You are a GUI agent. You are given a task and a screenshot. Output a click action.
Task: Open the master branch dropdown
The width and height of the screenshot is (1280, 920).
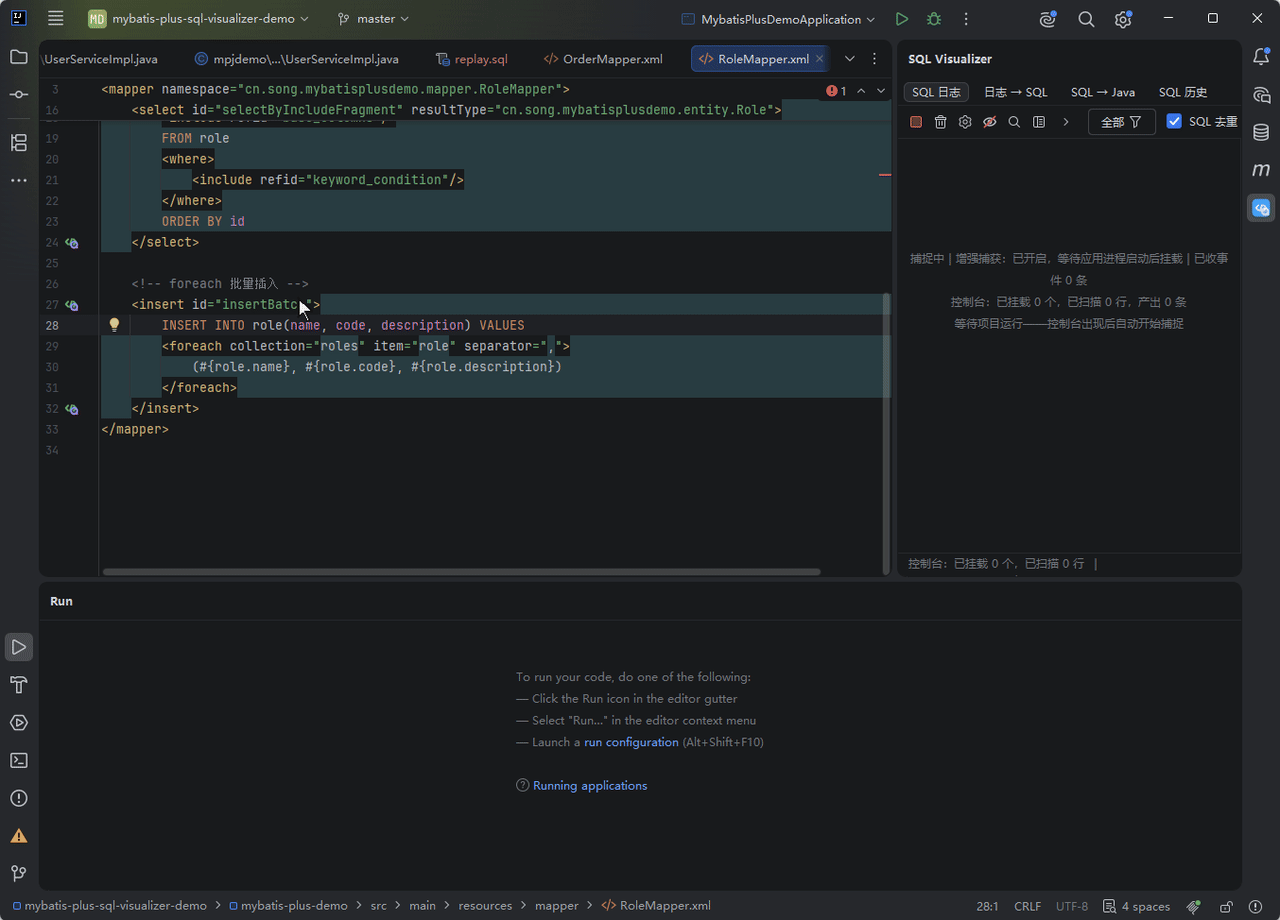point(373,19)
